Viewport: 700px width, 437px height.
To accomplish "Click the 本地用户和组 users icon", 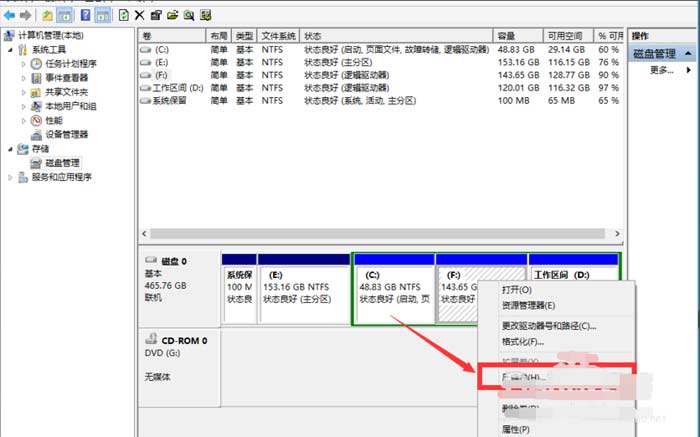I will [x=36, y=107].
